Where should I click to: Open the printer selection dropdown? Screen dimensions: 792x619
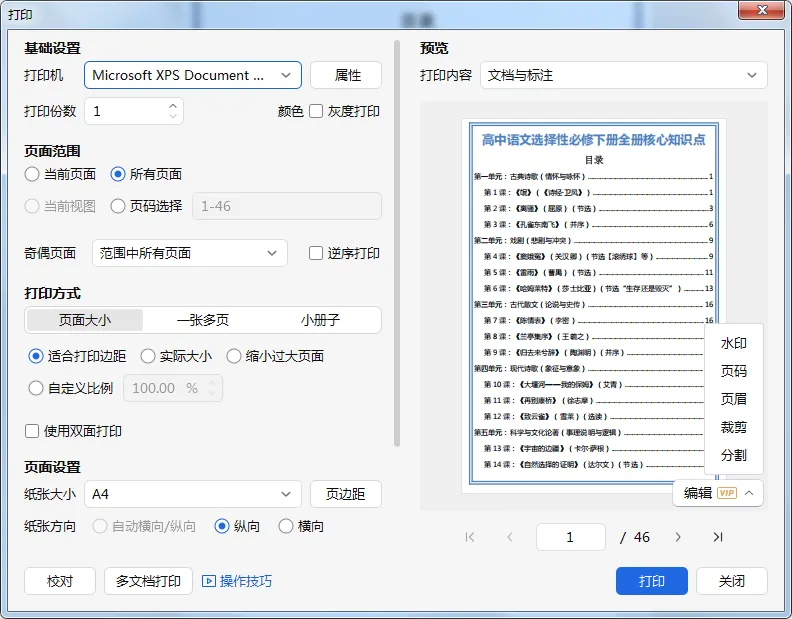point(193,75)
